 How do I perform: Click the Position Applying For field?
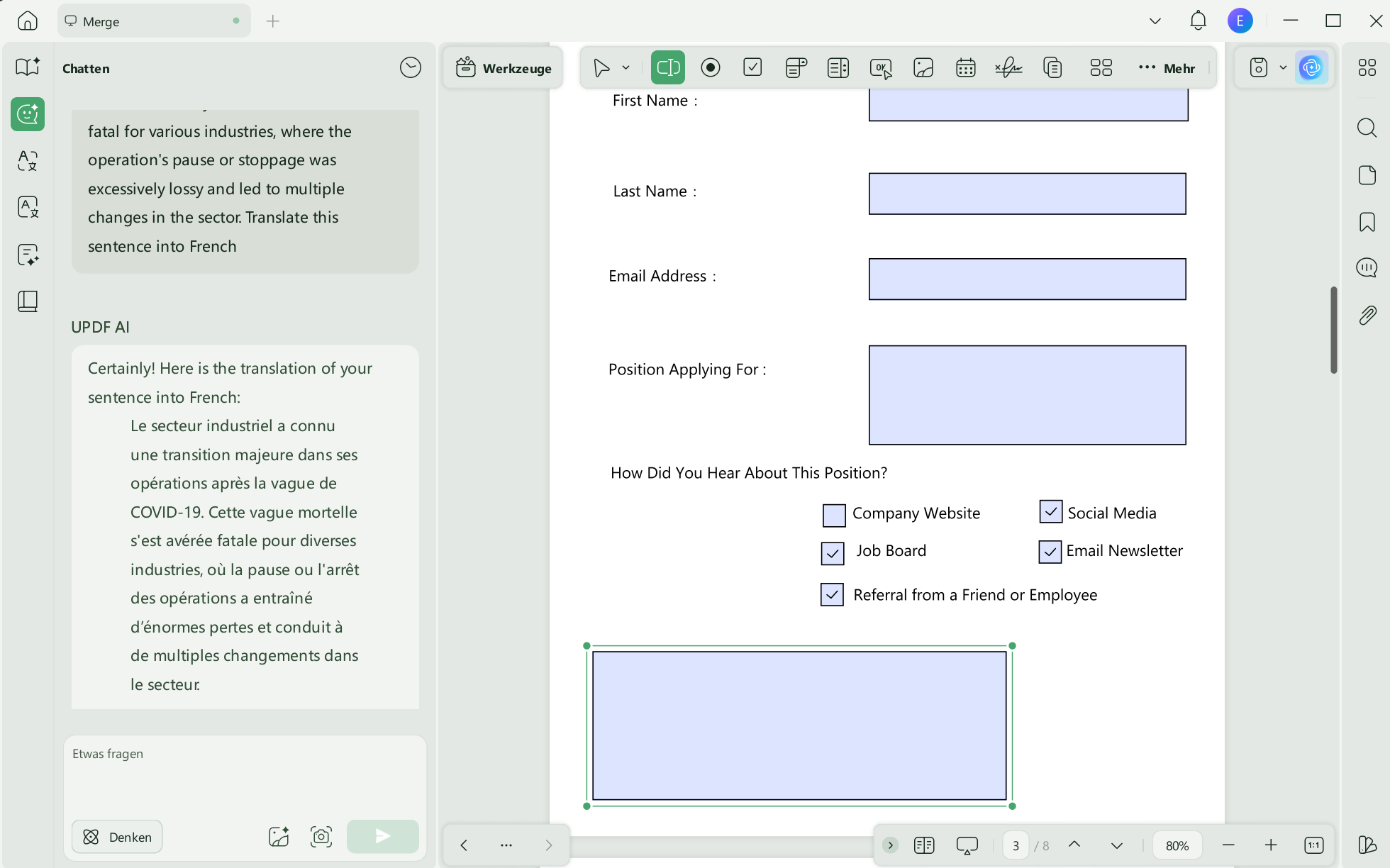1027,395
